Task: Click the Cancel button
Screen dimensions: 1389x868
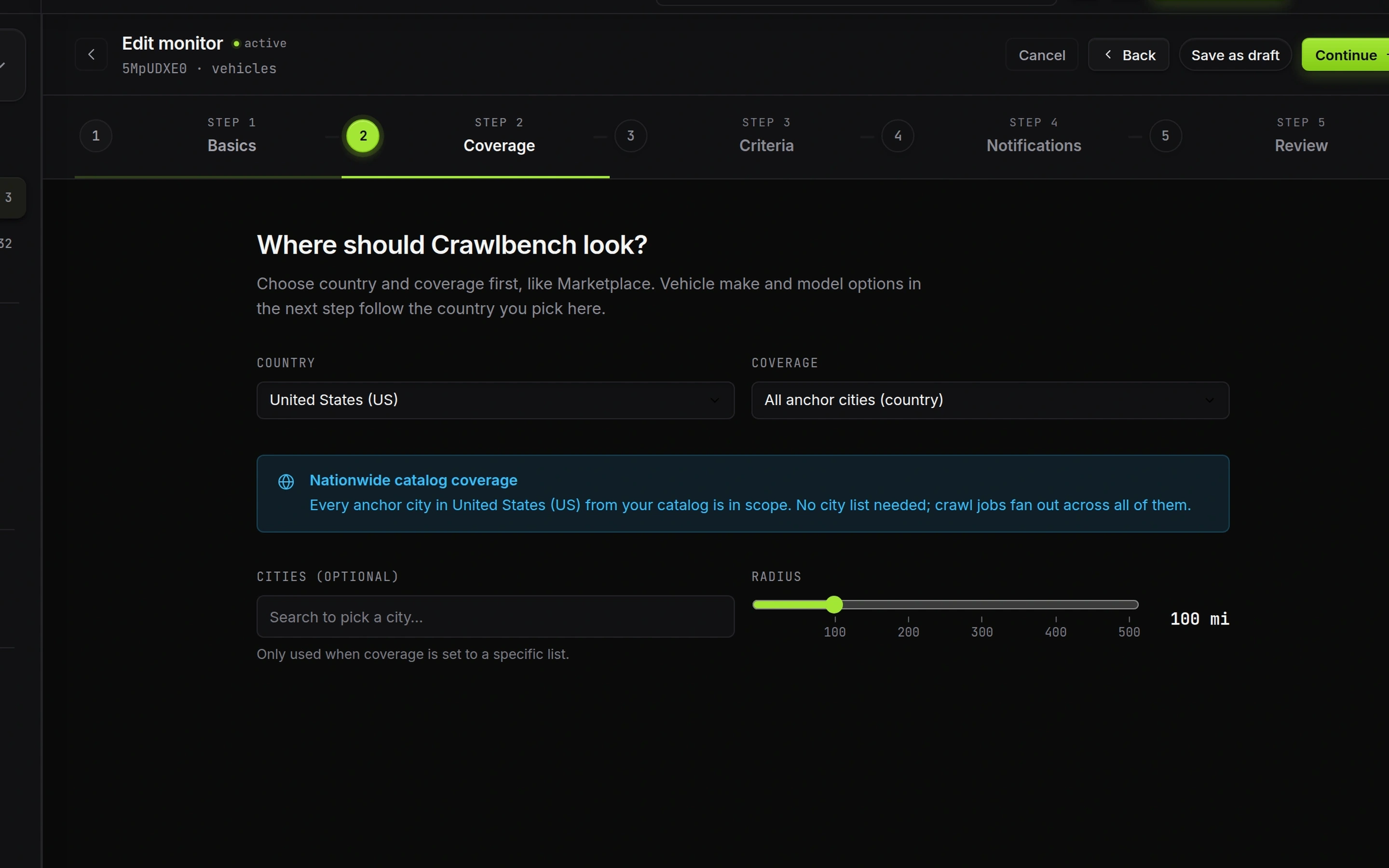Action: pos(1041,55)
